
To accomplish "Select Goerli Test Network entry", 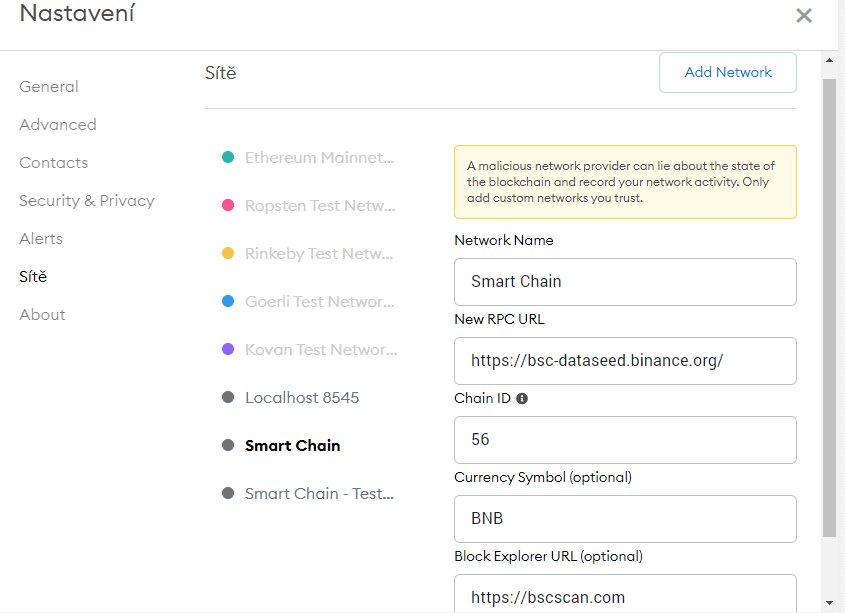I will [319, 302].
